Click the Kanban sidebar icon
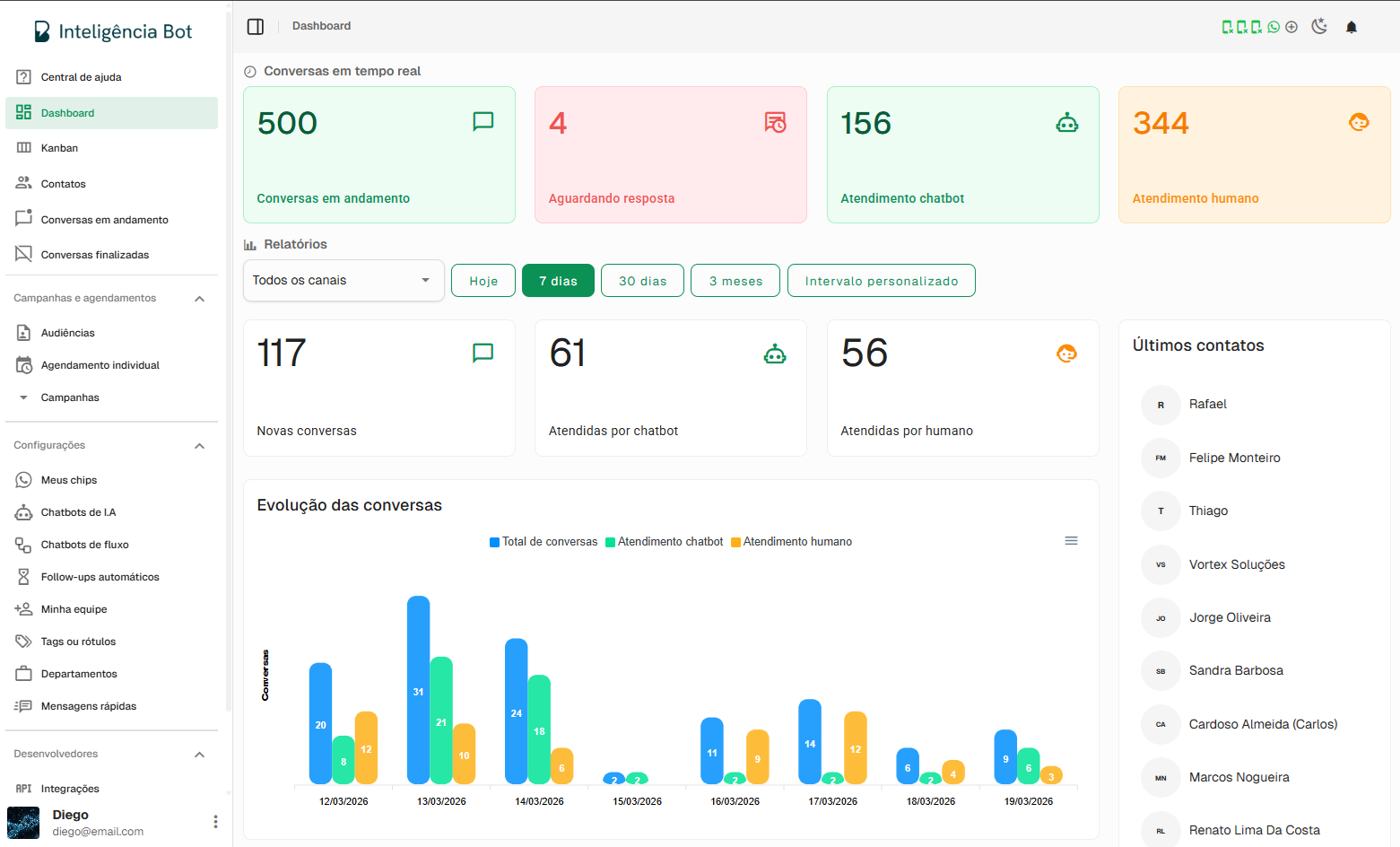This screenshot has width=1400, height=847. click(x=24, y=148)
